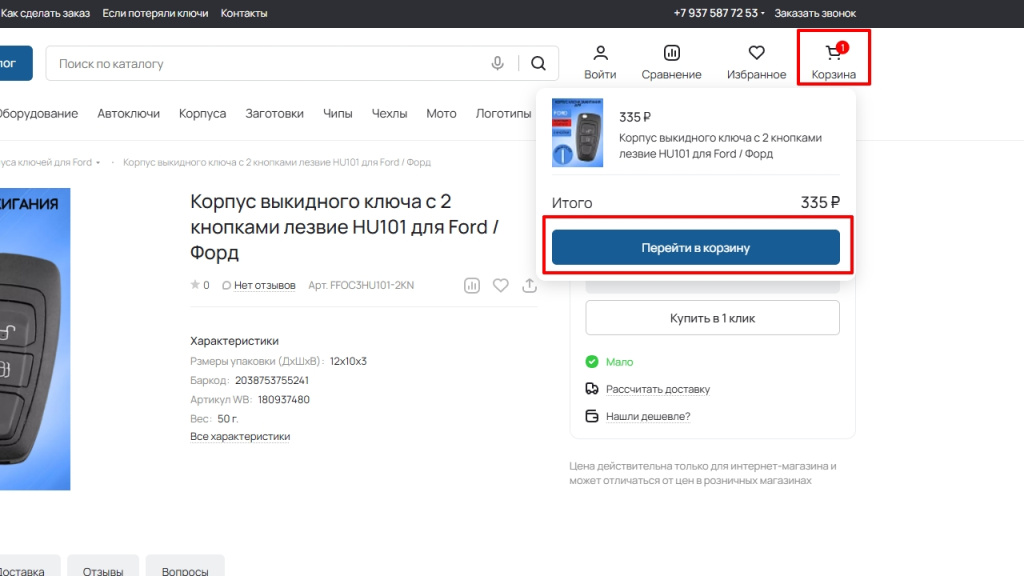Expand Все характеристики list
Screen dimensions: 1024x576
[240, 437]
